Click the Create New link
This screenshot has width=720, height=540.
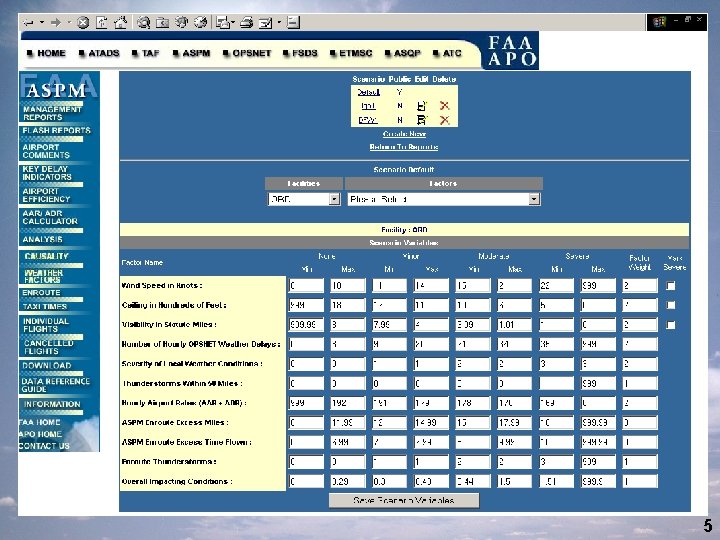click(404, 134)
